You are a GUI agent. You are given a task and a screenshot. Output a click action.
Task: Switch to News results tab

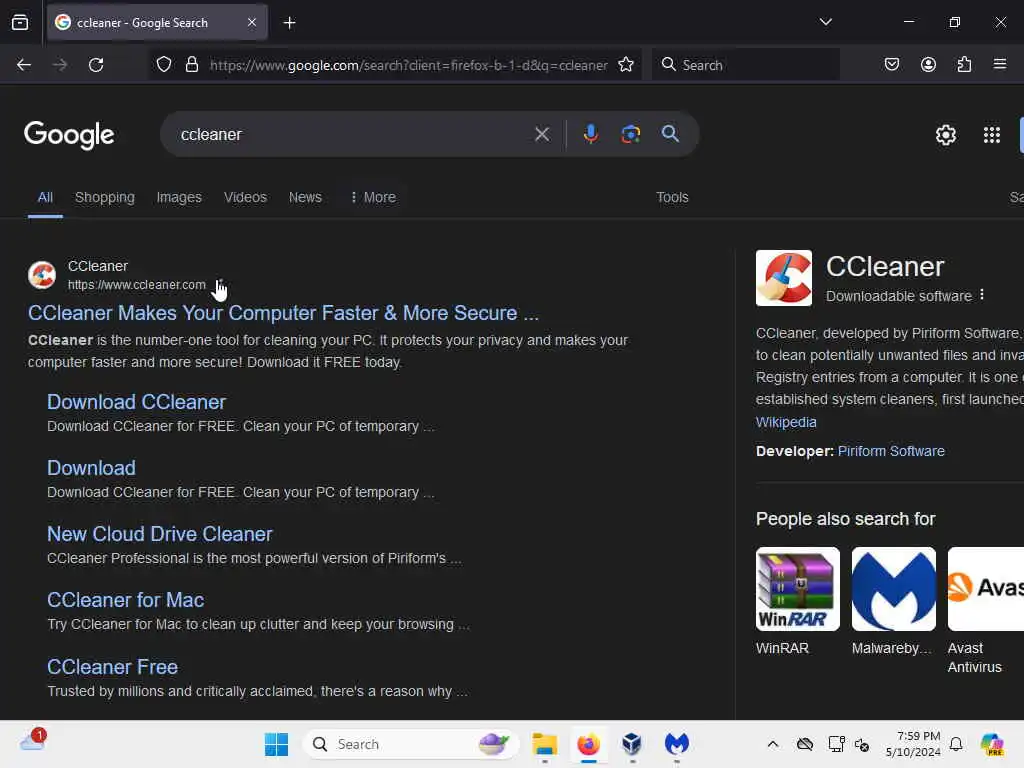click(x=305, y=197)
